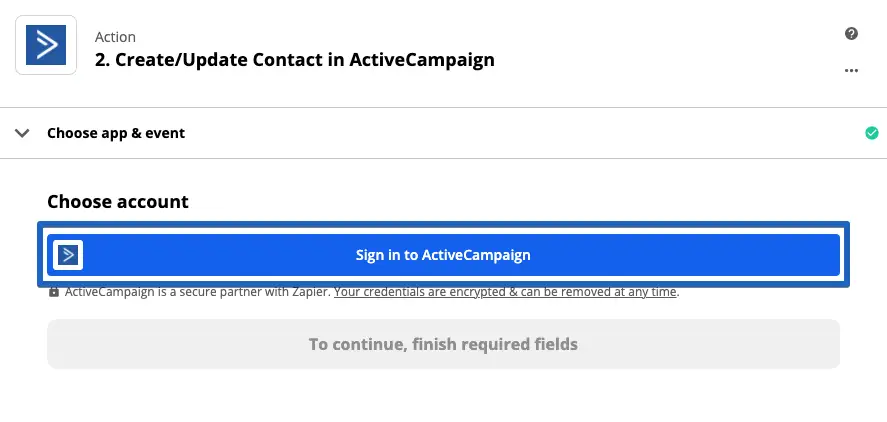Expand the "Choose app & event" section label
887x422 pixels.
tap(116, 133)
